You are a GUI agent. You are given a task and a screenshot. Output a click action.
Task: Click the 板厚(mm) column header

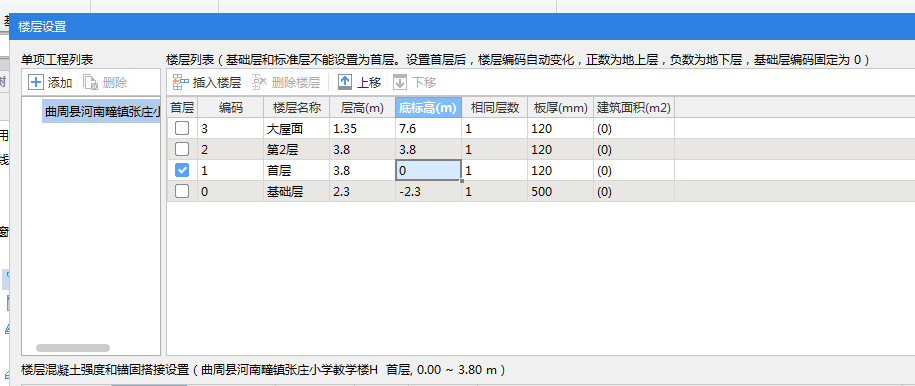(561, 107)
